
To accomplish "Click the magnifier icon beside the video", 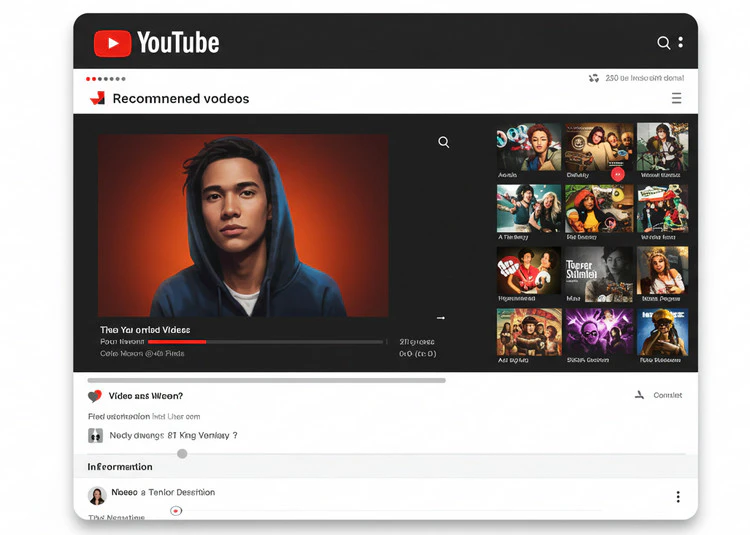I will tap(443, 142).
